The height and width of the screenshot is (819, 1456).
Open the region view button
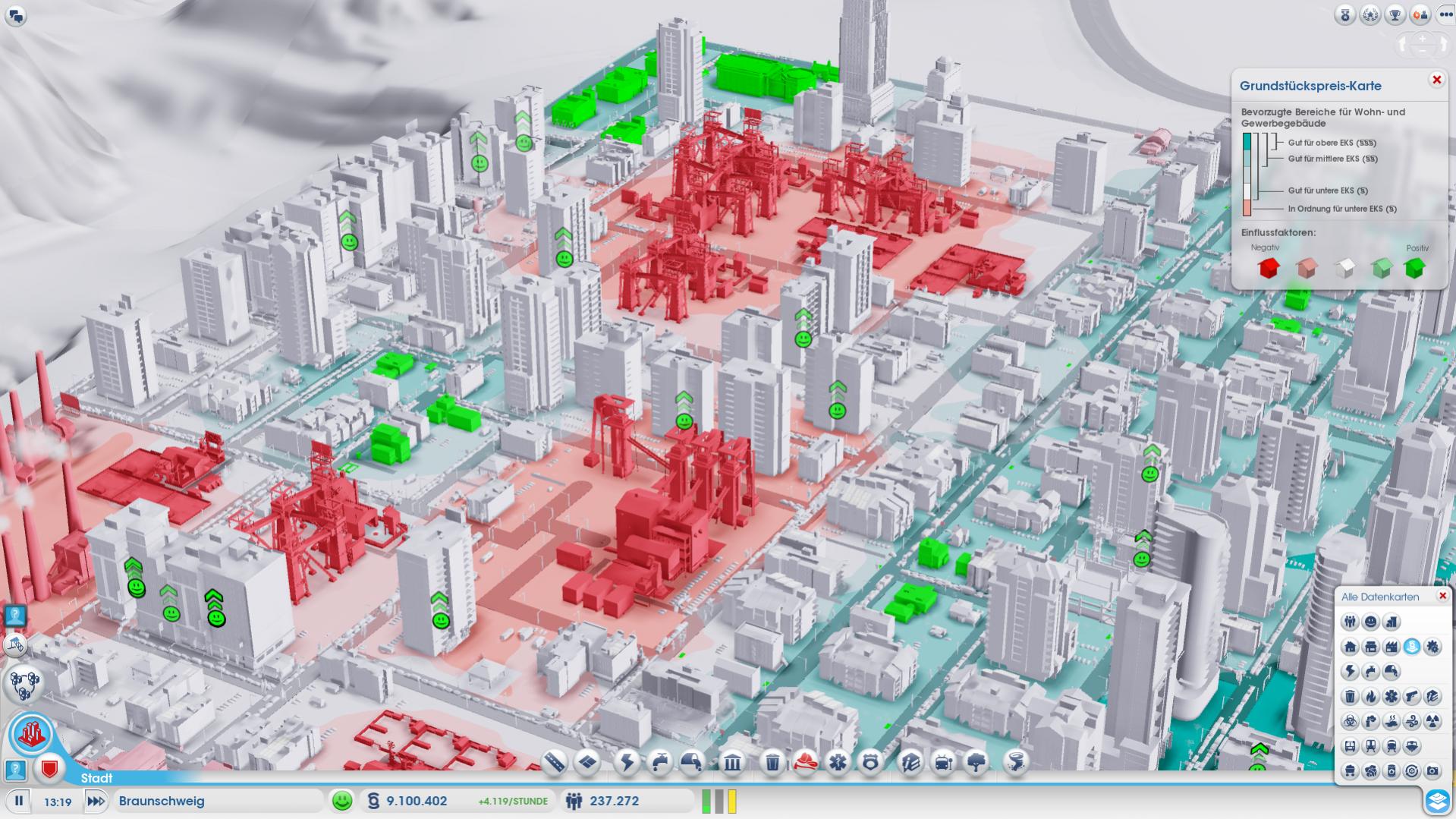[24, 683]
